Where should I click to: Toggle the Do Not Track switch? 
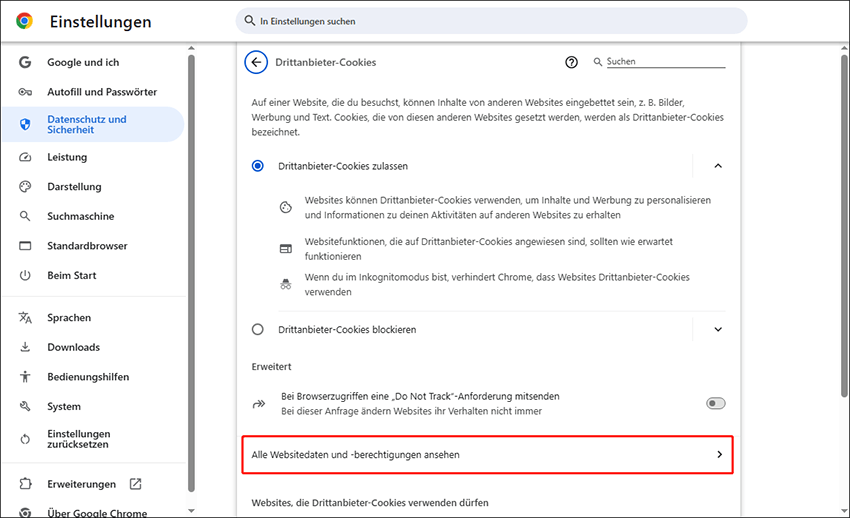pyautogui.click(x=716, y=403)
